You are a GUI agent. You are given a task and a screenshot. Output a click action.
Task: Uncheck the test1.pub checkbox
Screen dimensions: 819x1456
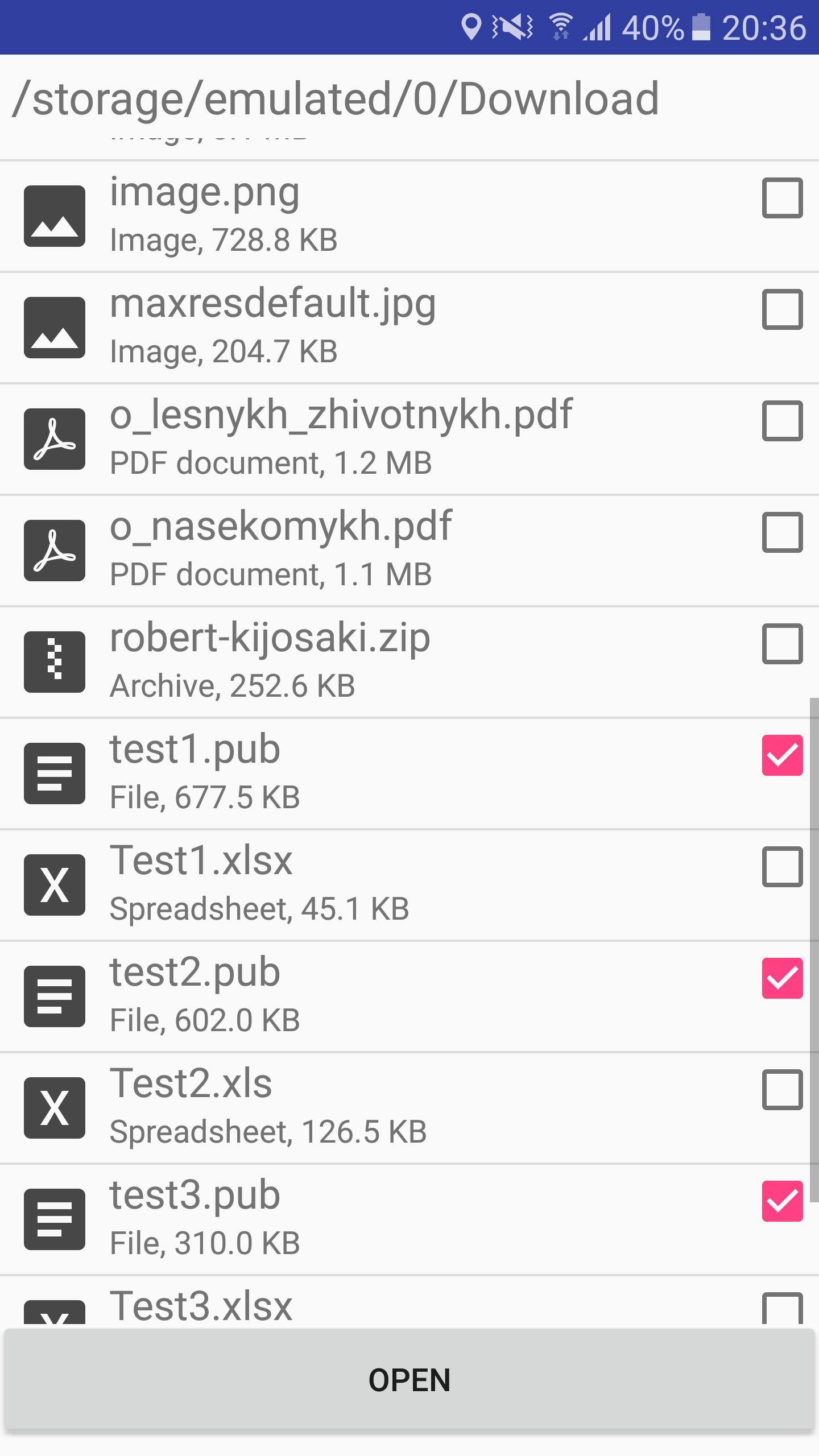783,755
